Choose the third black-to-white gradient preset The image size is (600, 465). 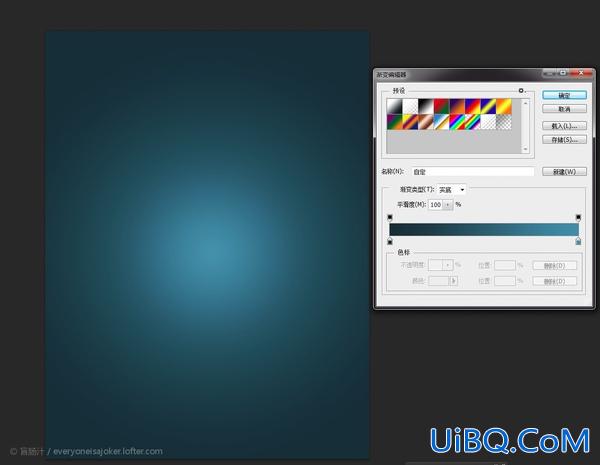[x=426, y=106]
